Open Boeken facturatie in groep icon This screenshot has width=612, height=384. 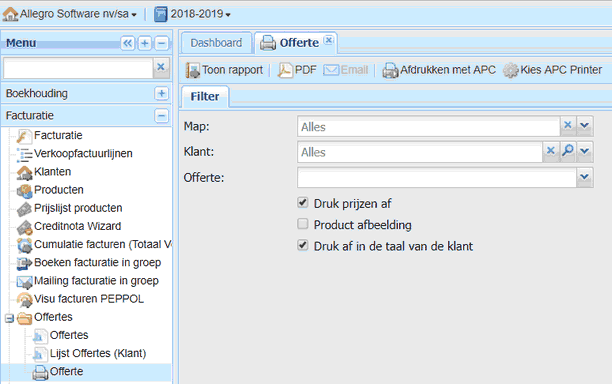24,263
